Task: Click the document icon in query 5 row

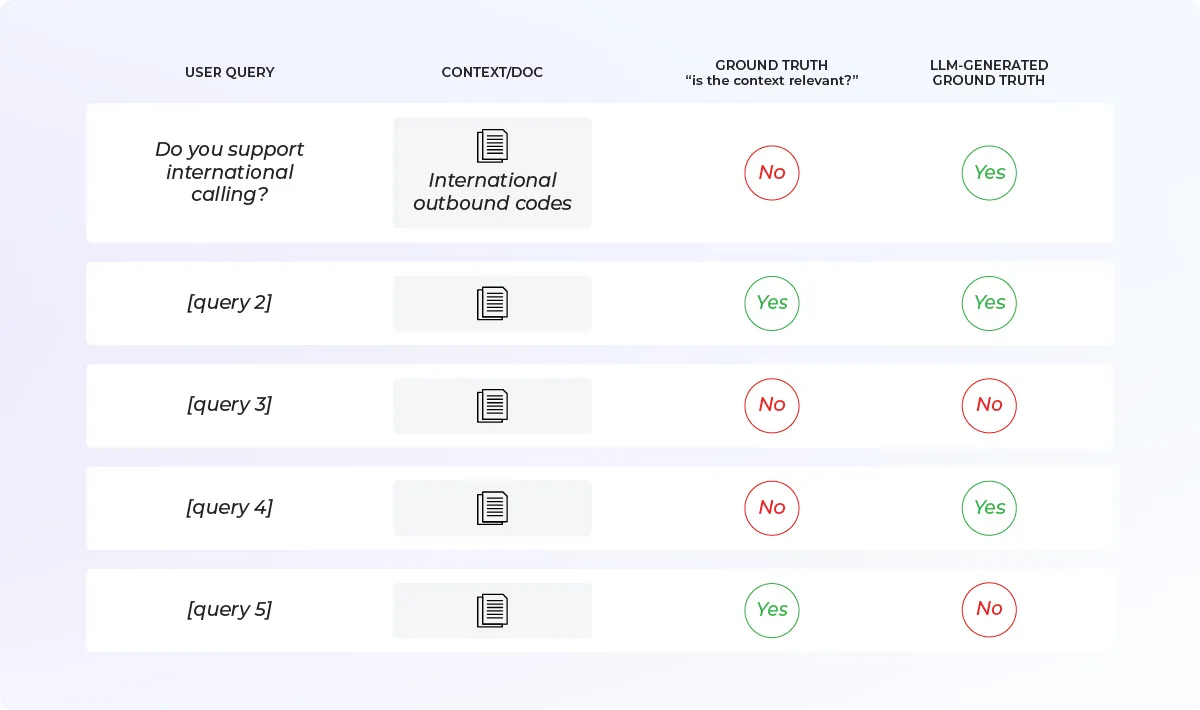Action: coord(492,610)
